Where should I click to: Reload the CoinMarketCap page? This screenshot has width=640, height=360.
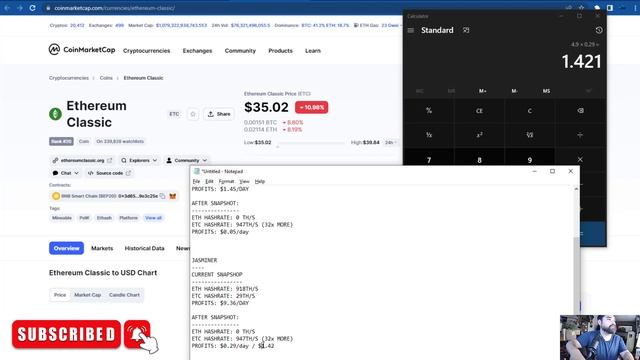point(32,8)
